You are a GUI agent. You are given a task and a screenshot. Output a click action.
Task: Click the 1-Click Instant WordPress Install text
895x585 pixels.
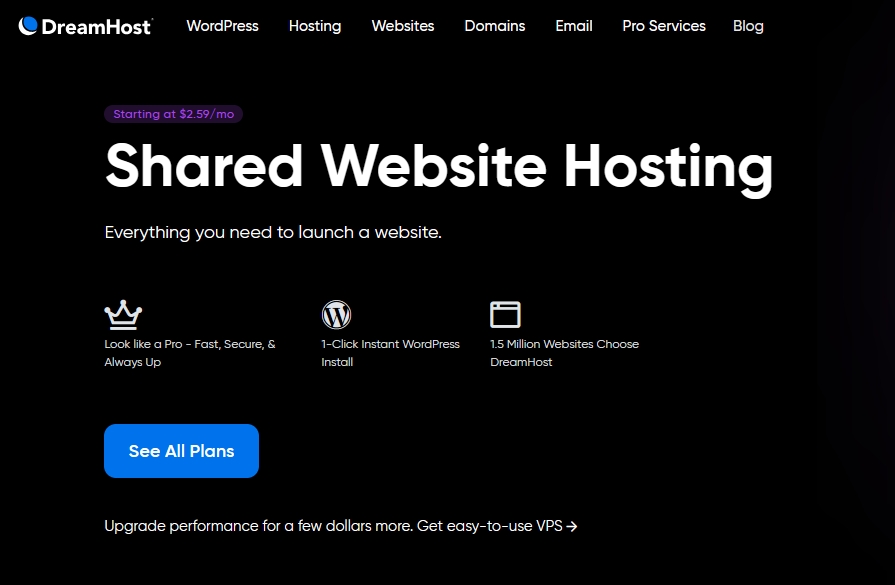point(390,353)
